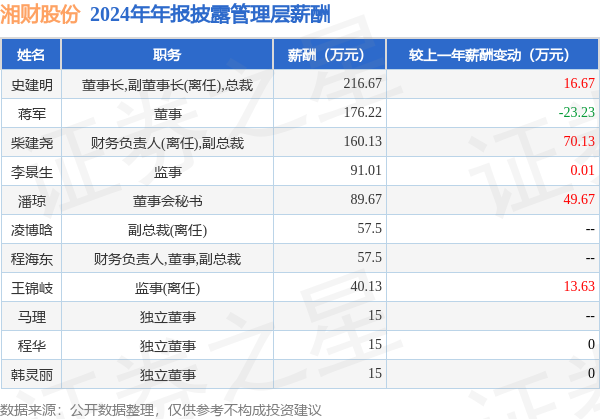Select 程海东's salary 57.5
Screen dimensions: 600x419
pos(369,257)
